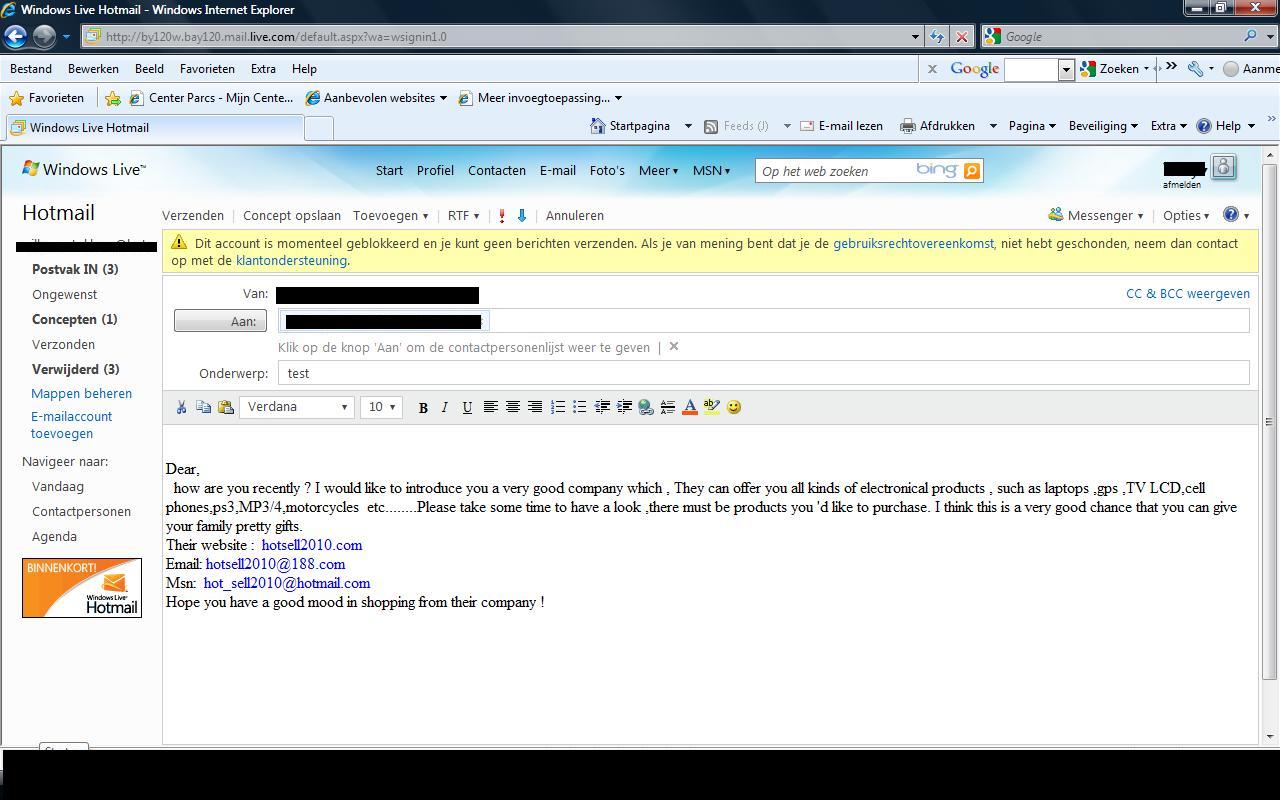
Task: Open the font size 10 dropdown
Action: 381,407
